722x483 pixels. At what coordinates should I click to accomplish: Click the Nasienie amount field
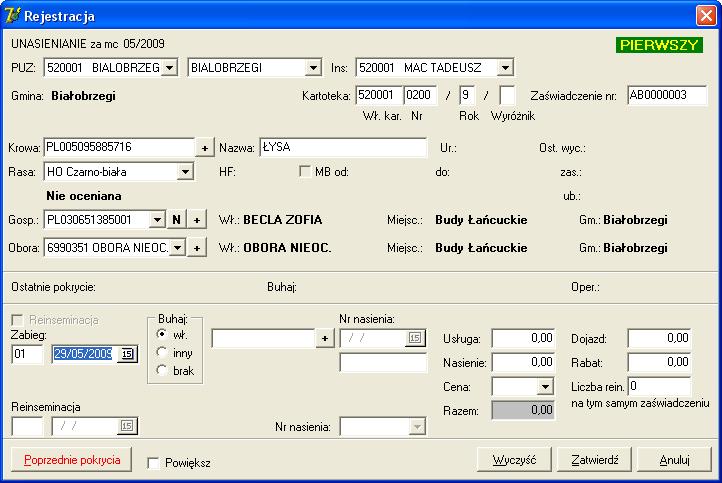coord(523,362)
